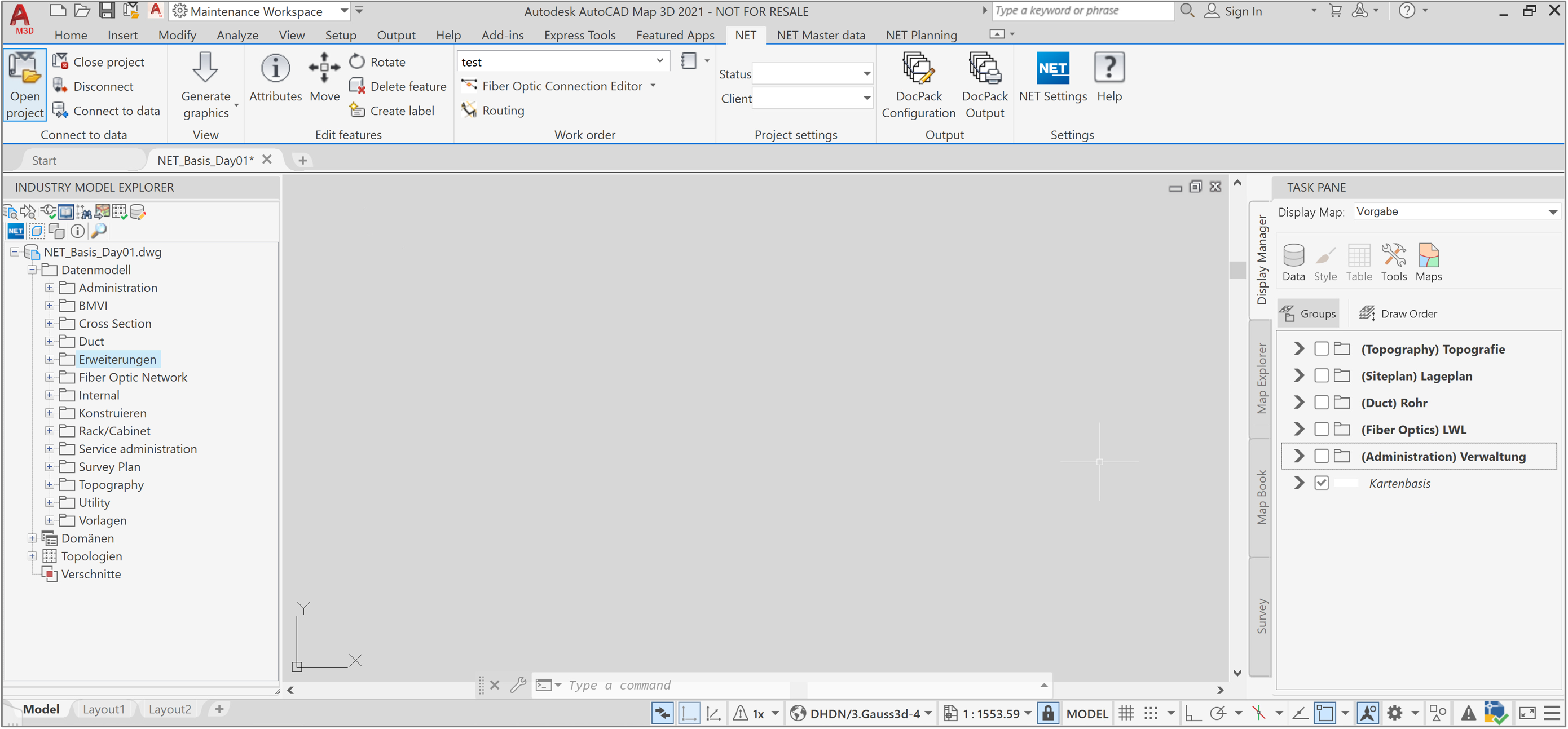Click Create label tool
This screenshot has height=729, width=1568.
coord(392,111)
